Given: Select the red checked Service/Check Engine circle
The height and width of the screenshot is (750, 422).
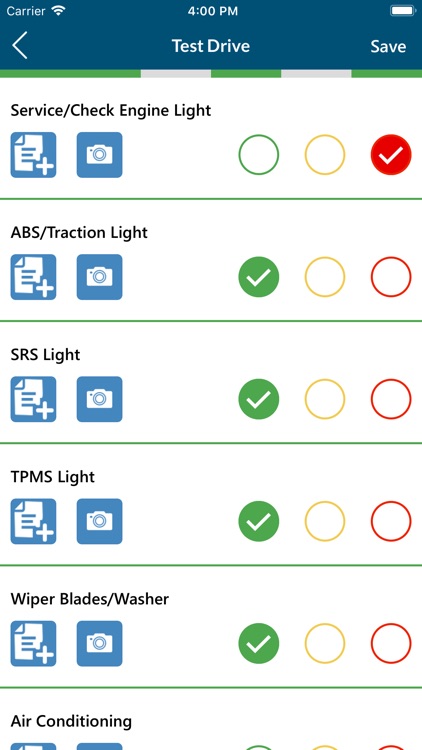Looking at the screenshot, I should (x=391, y=154).
